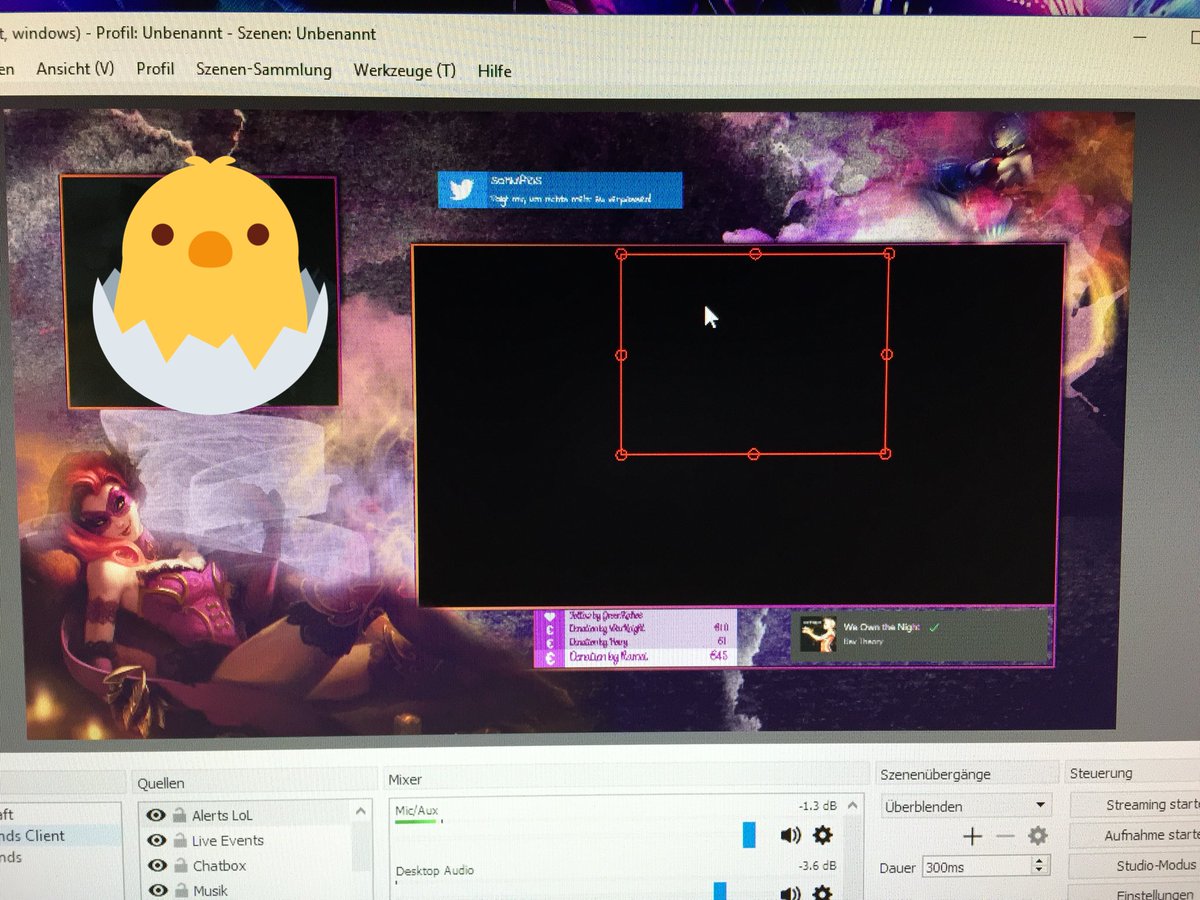Add a scene transition with plus icon
Image resolution: width=1200 pixels, height=900 pixels.
click(972, 836)
